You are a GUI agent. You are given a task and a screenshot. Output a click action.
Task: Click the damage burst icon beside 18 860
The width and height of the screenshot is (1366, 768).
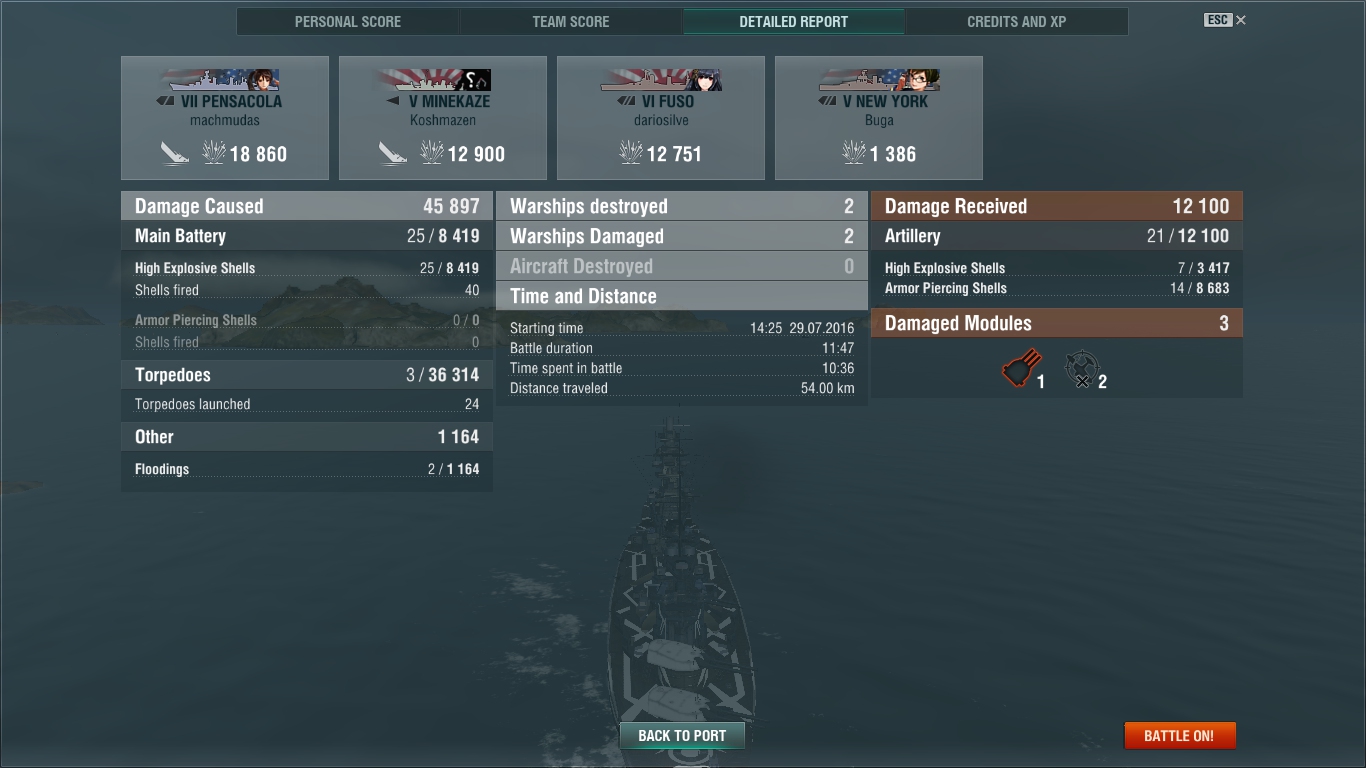214,153
